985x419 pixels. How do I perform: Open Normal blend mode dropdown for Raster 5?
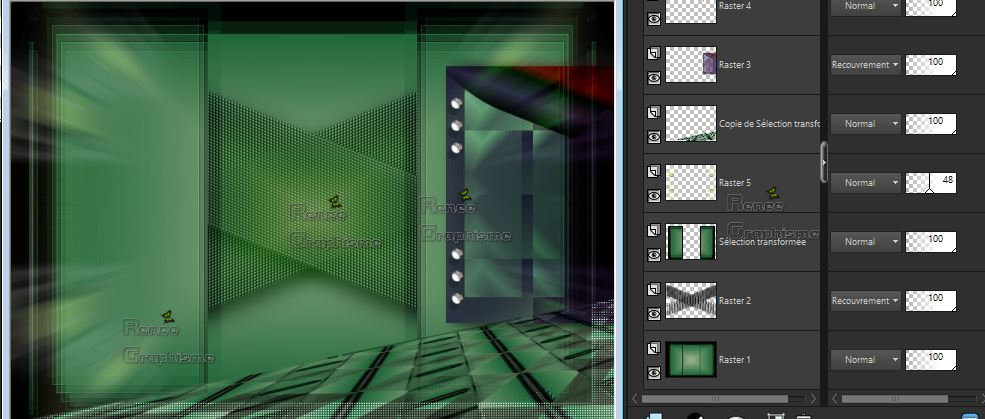pos(866,183)
